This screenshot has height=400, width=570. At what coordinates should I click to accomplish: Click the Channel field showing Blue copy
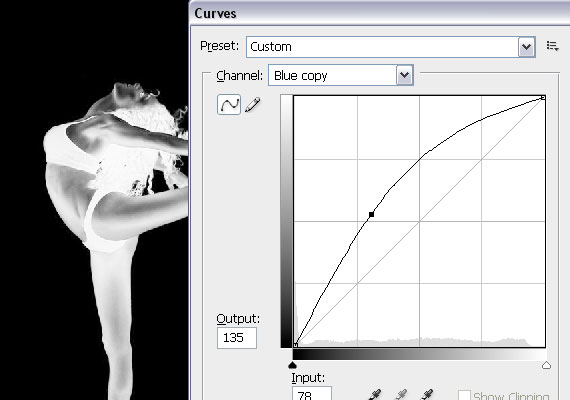click(x=341, y=75)
